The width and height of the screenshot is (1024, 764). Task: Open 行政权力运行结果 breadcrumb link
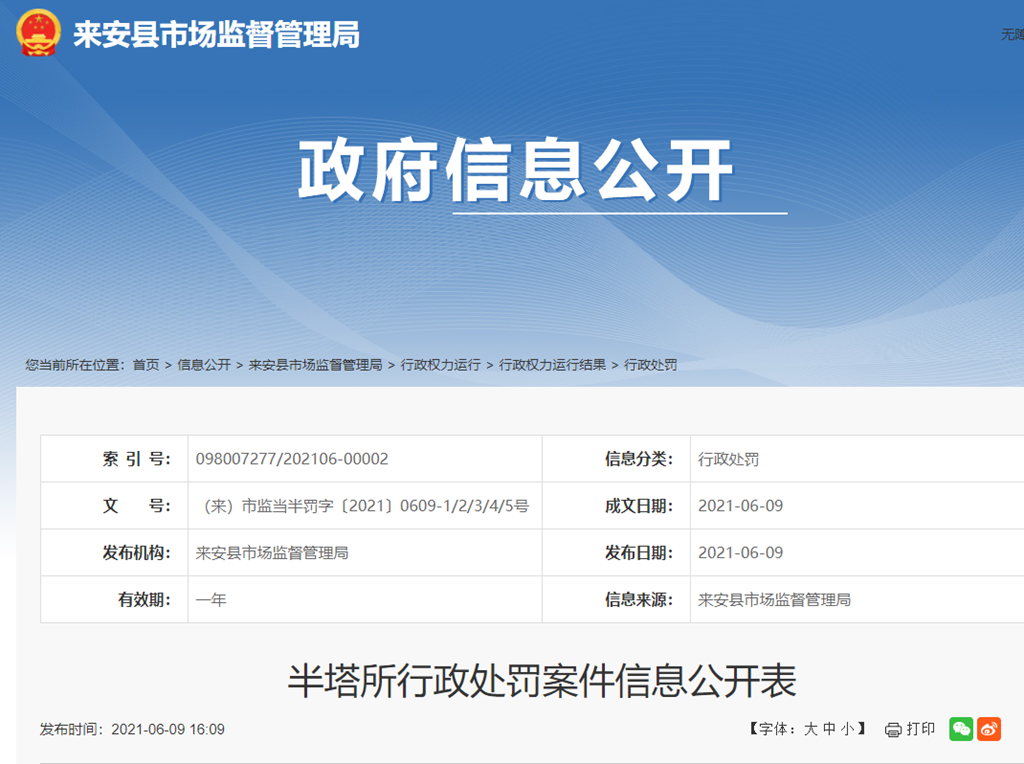[552, 365]
